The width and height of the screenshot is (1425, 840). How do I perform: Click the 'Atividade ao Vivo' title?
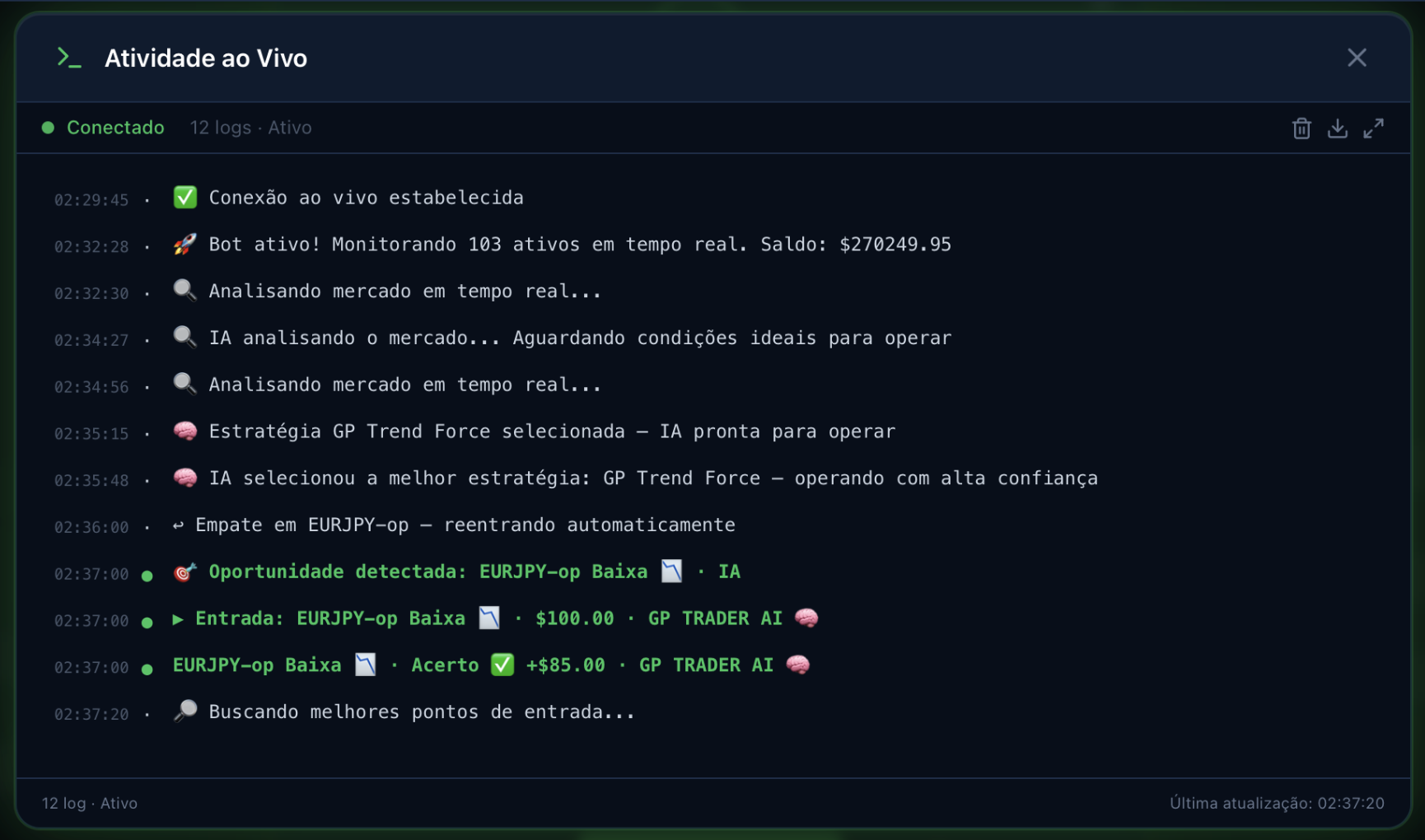click(x=206, y=58)
